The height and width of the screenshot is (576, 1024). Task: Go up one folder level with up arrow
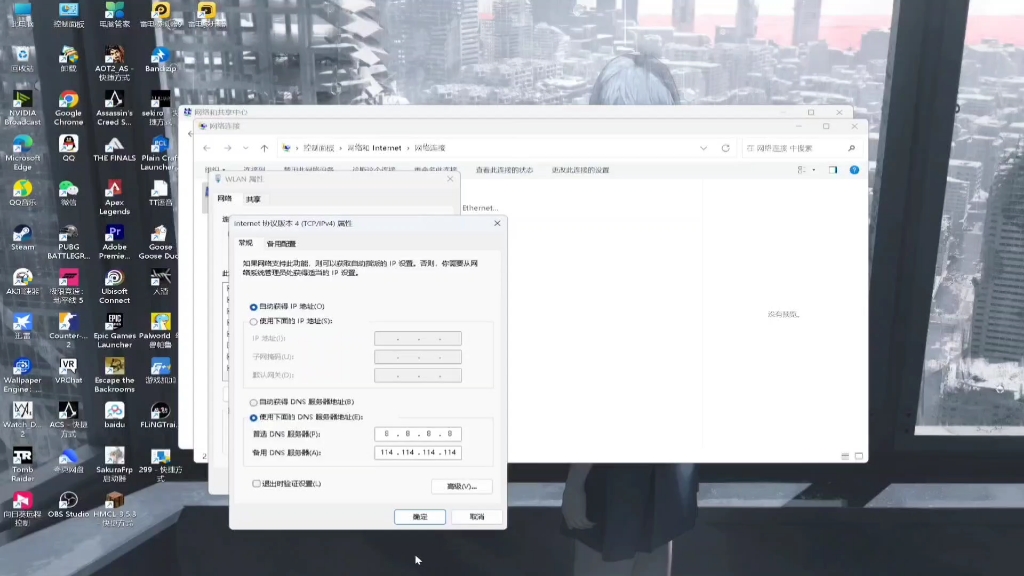tap(264, 148)
